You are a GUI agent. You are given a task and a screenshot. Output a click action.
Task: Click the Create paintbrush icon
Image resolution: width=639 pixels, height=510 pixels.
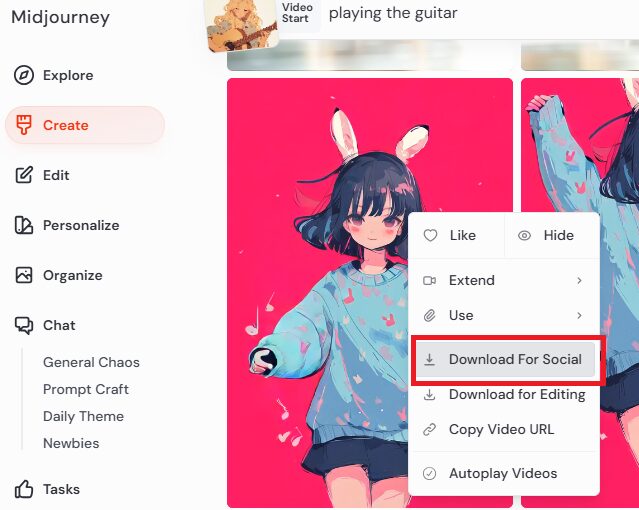coord(24,125)
